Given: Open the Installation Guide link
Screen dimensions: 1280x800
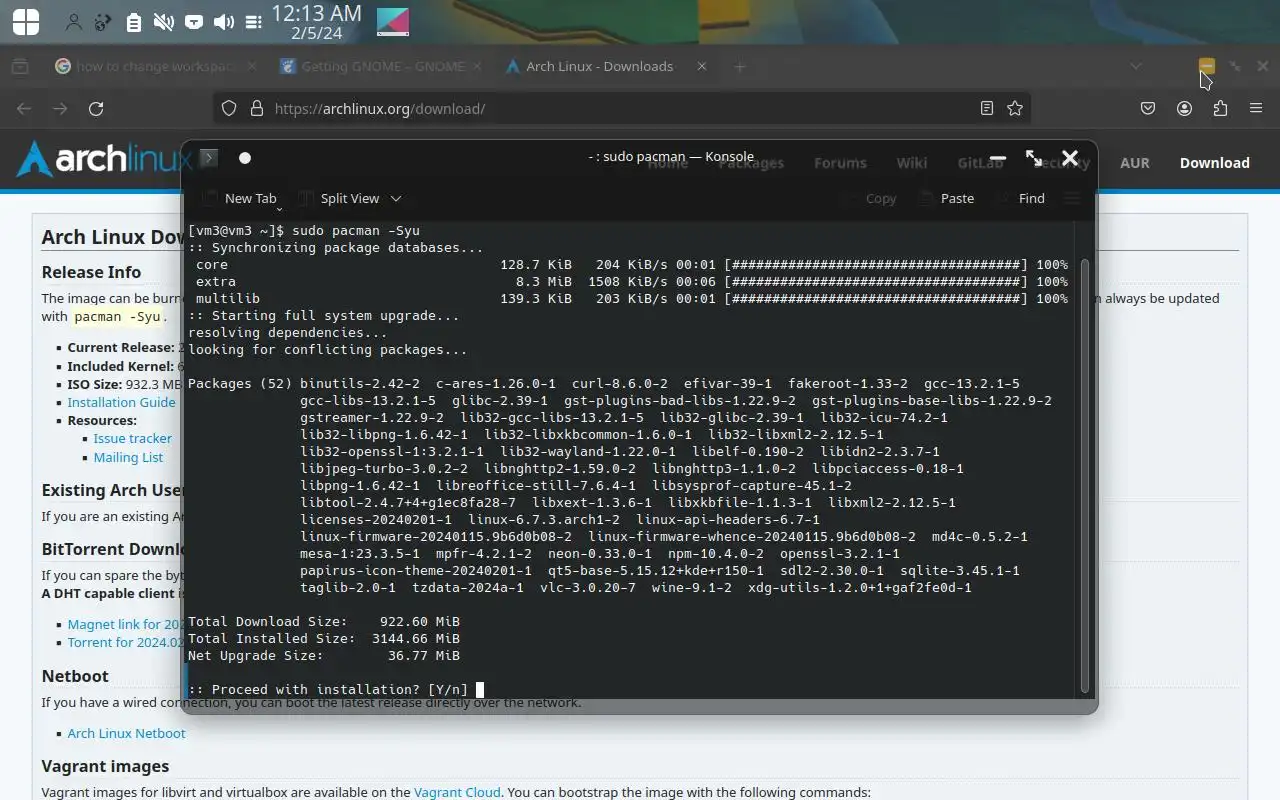Looking at the screenshot, I should (121, 402).
